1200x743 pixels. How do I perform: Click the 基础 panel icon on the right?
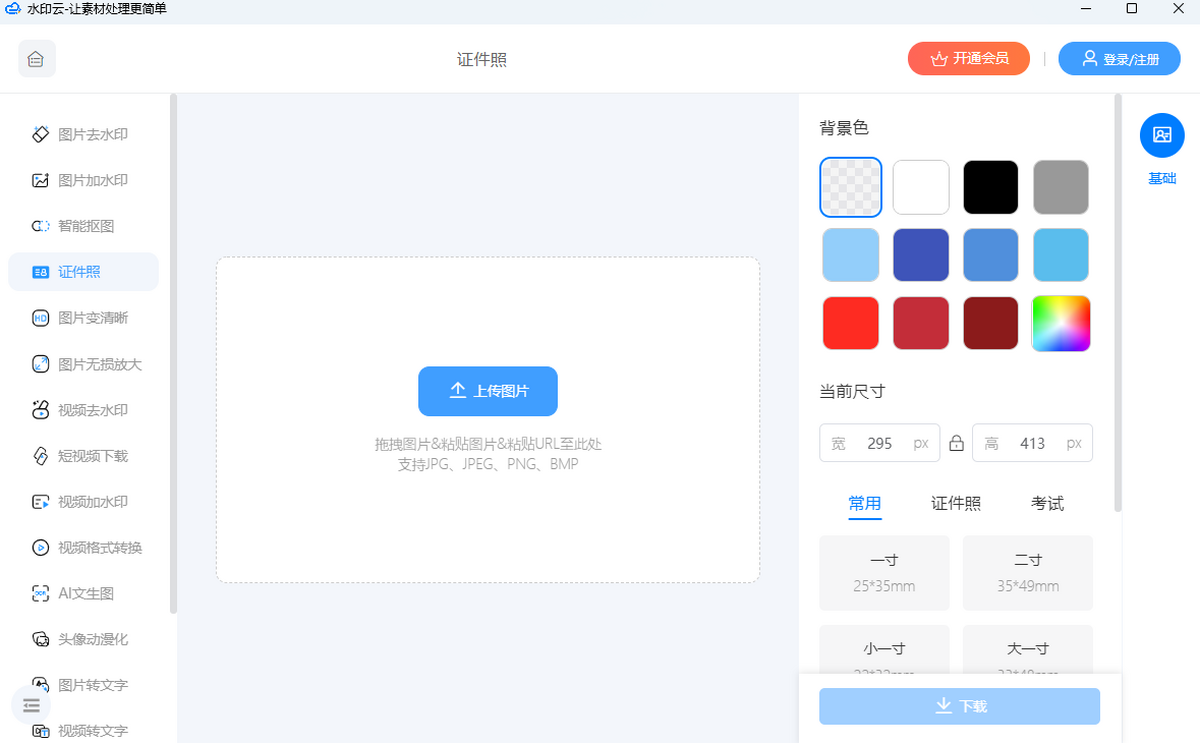click(1162, 135)
